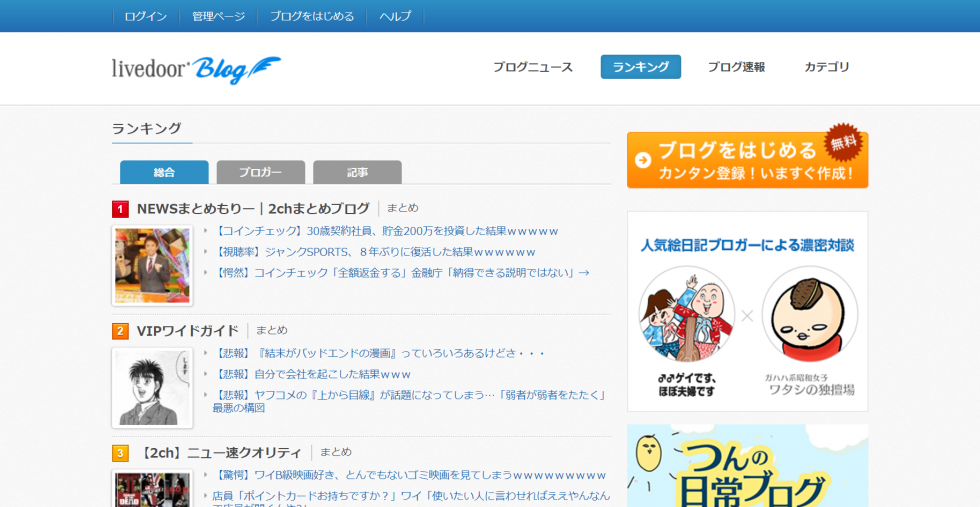
Task: Click the bullet arrow before 【悲報】自分で会社を起こした
Action: point(205,374)
